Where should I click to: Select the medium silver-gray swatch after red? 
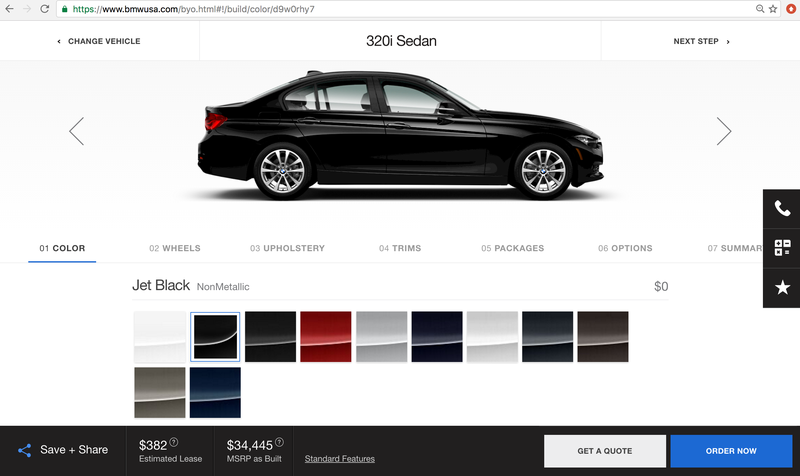(381, 337)
